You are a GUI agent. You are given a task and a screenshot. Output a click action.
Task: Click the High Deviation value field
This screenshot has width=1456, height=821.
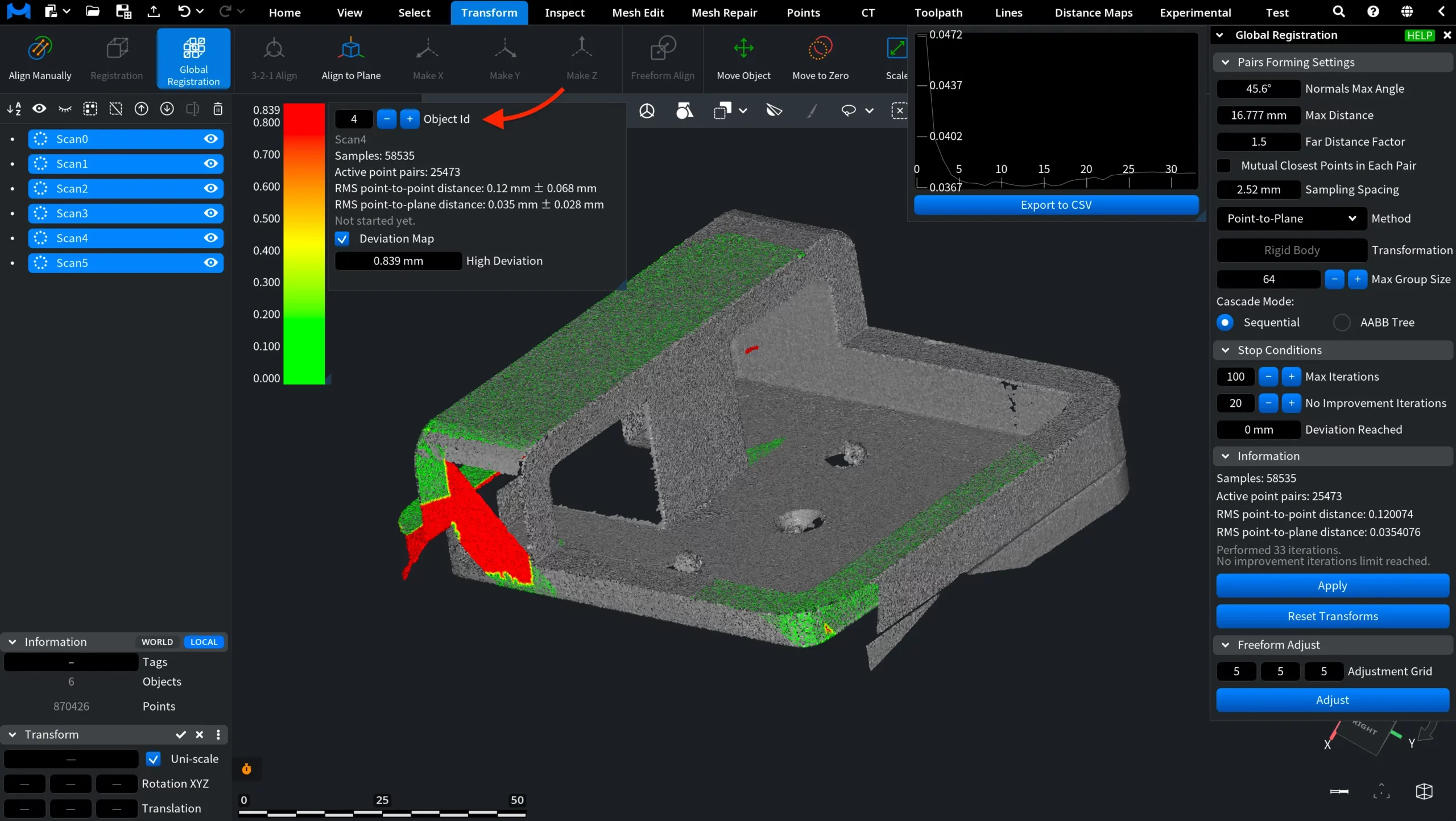tap(398, 261)
